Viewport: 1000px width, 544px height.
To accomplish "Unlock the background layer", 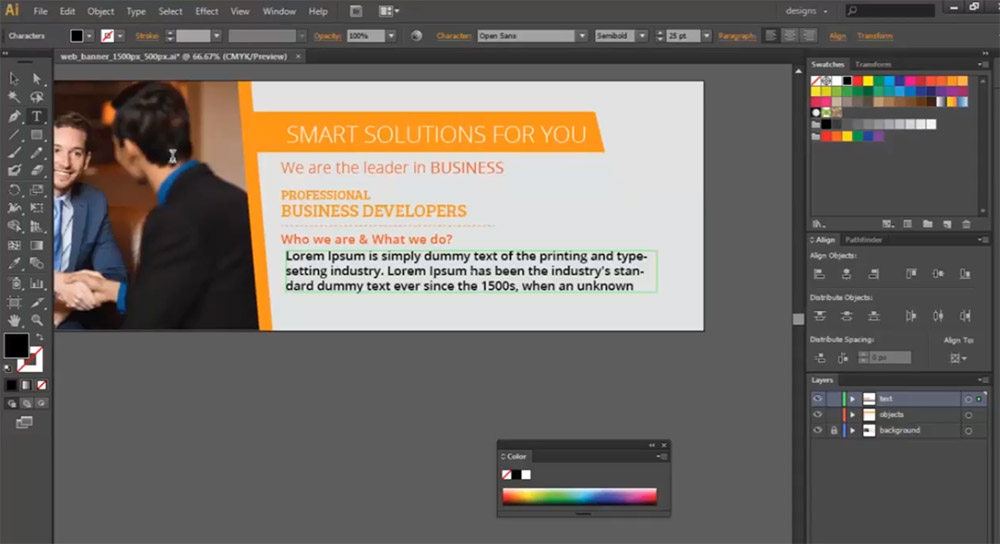I will click(x=834, y=430).
